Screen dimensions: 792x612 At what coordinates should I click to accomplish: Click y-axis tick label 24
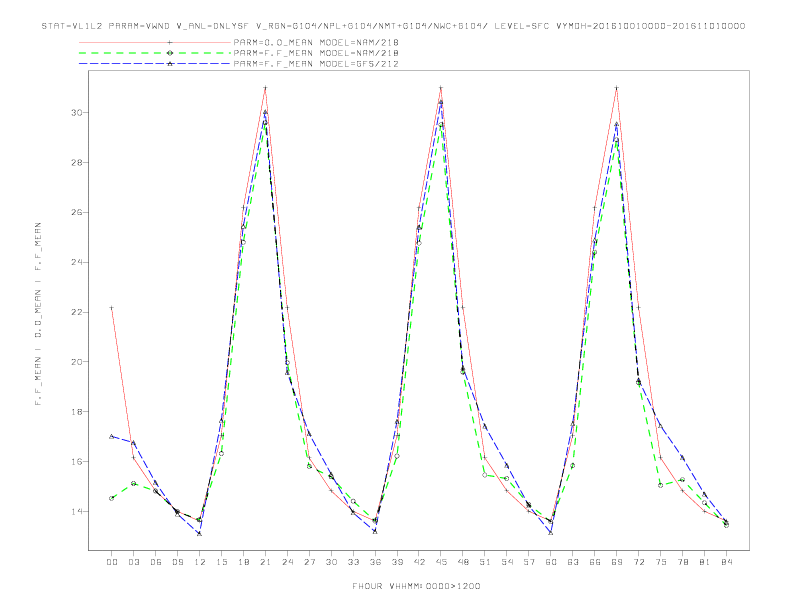(76, 262)
